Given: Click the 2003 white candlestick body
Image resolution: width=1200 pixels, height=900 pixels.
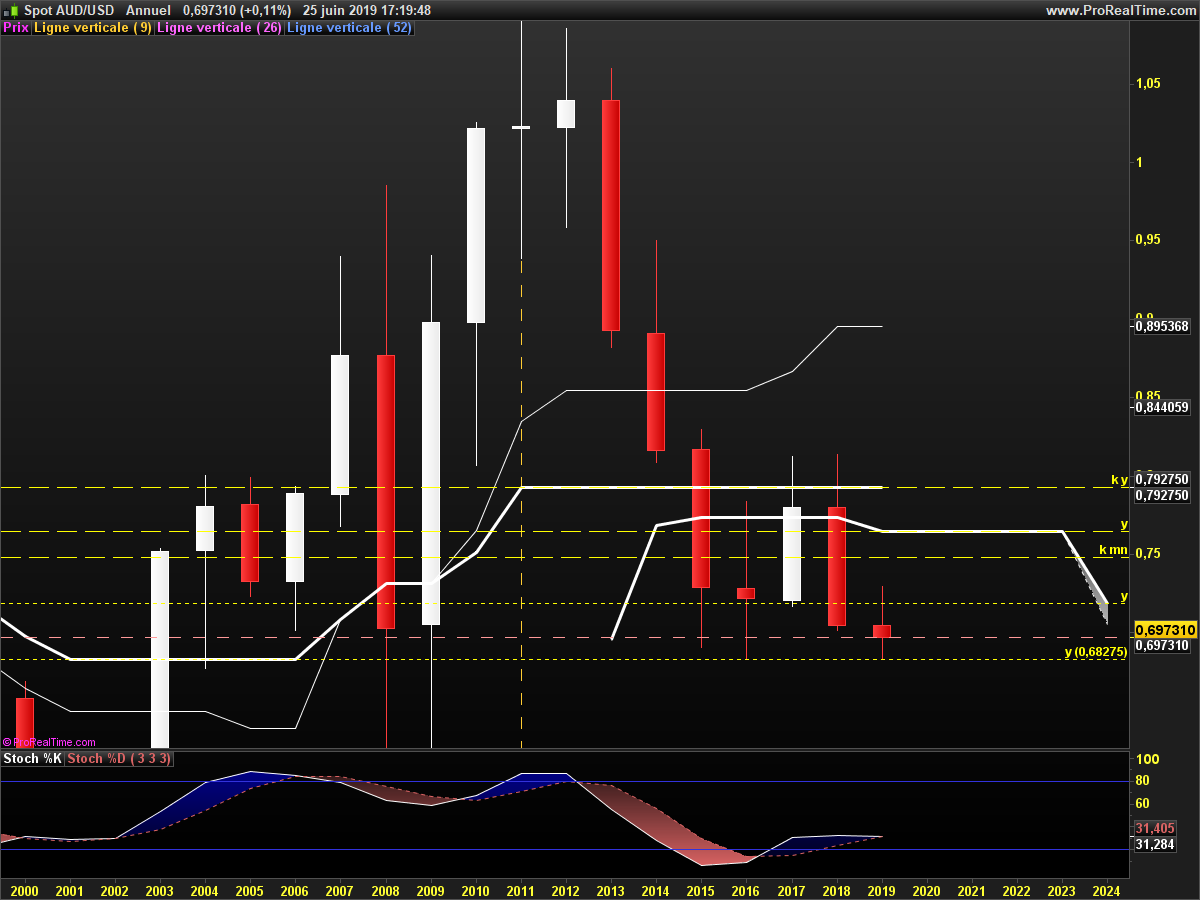Looking at the screenshot, I should (160, 649).
